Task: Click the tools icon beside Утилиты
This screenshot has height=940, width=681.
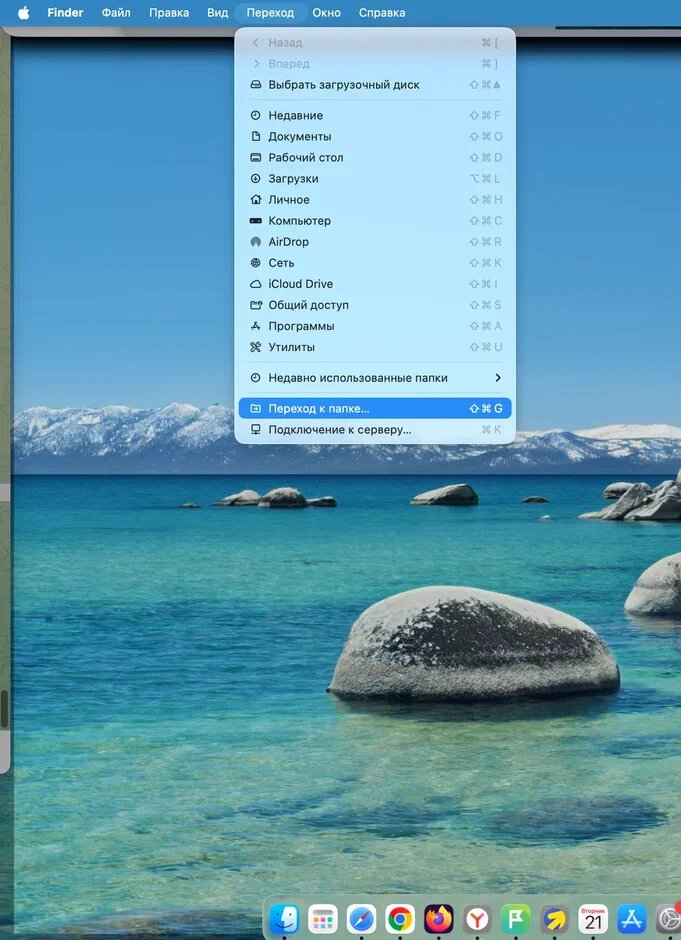Action: [255, 347]
